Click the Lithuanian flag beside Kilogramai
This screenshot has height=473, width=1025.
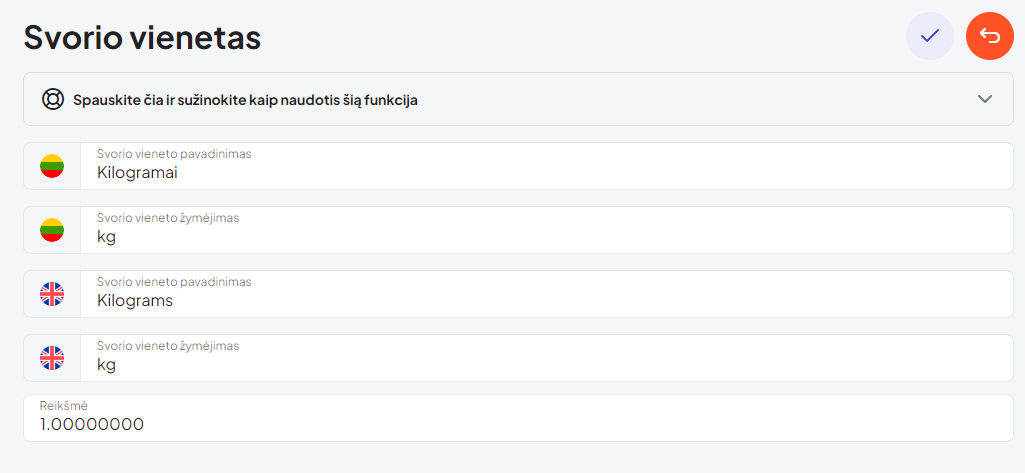pyautogui.click(x=52, y=166)
